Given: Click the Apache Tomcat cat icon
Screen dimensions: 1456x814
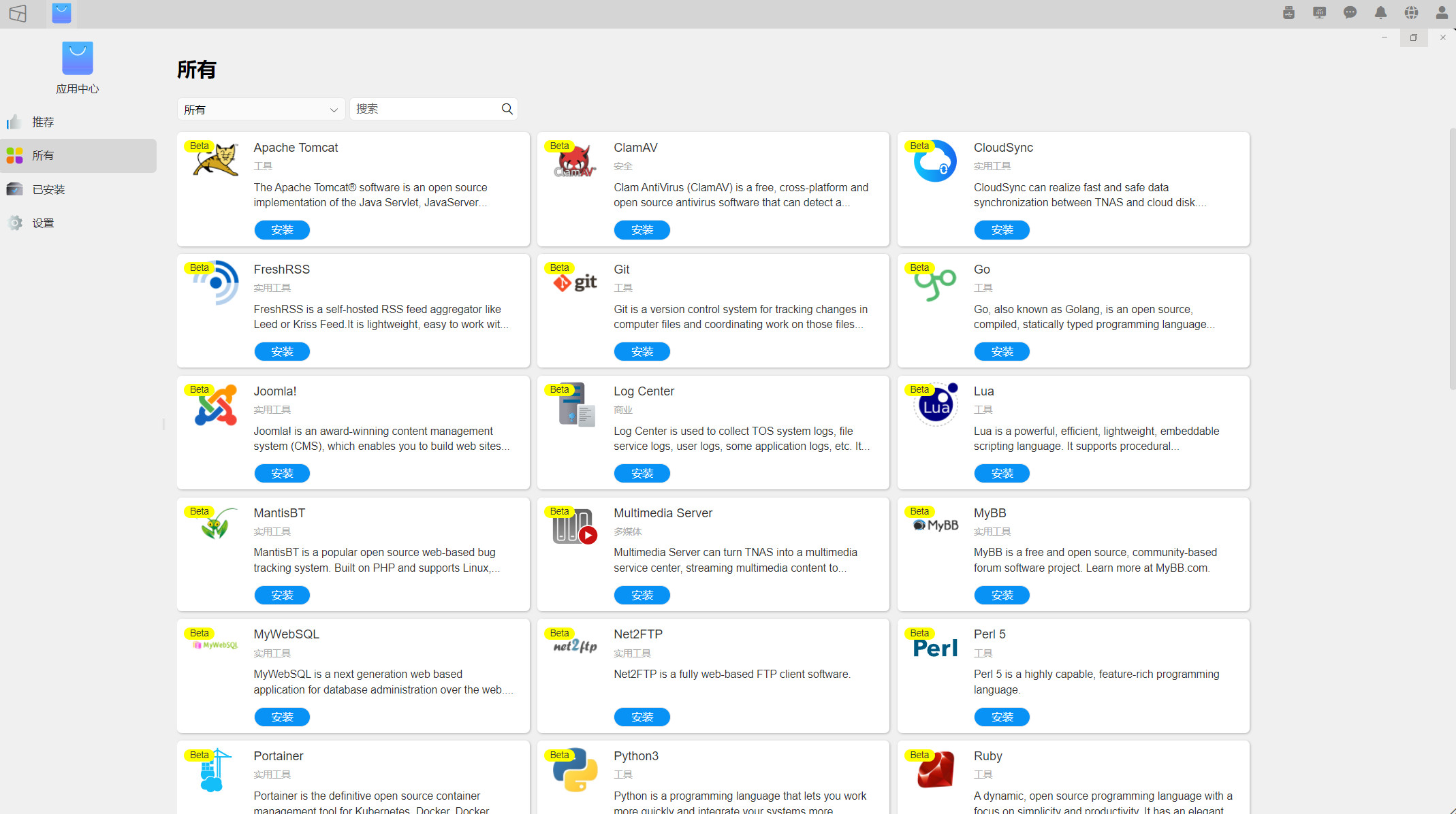Looking at the screenshot, I should tap(216, 161).
